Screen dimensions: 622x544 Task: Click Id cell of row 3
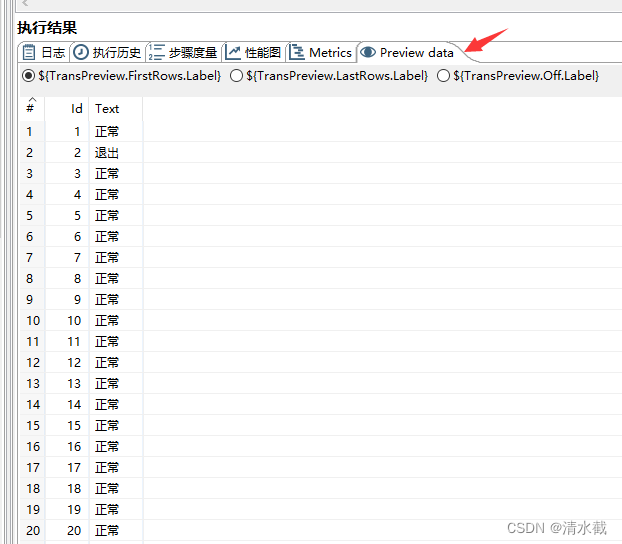click(67, 173)
